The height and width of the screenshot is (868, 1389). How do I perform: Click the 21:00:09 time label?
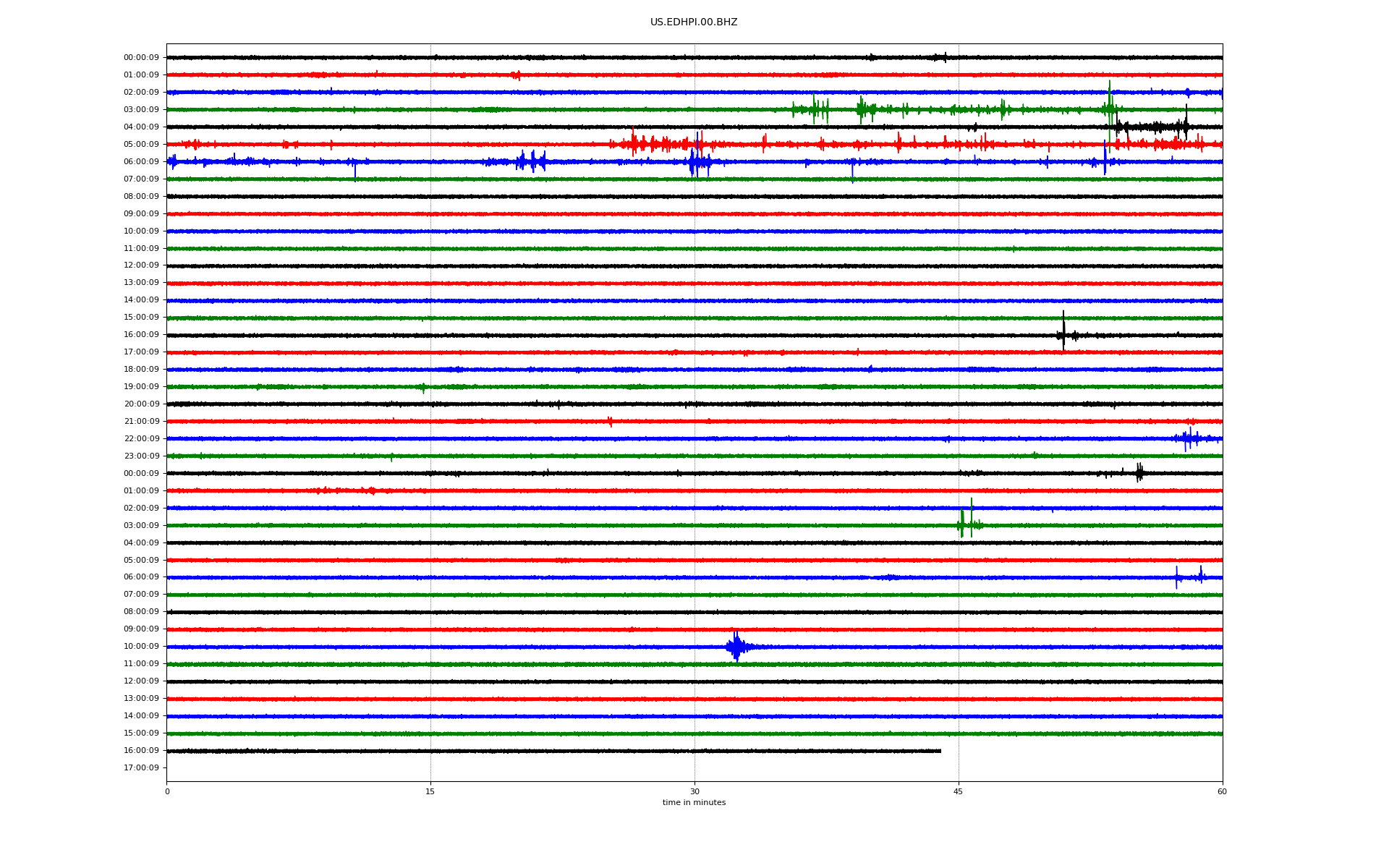[x=141, y=422]
